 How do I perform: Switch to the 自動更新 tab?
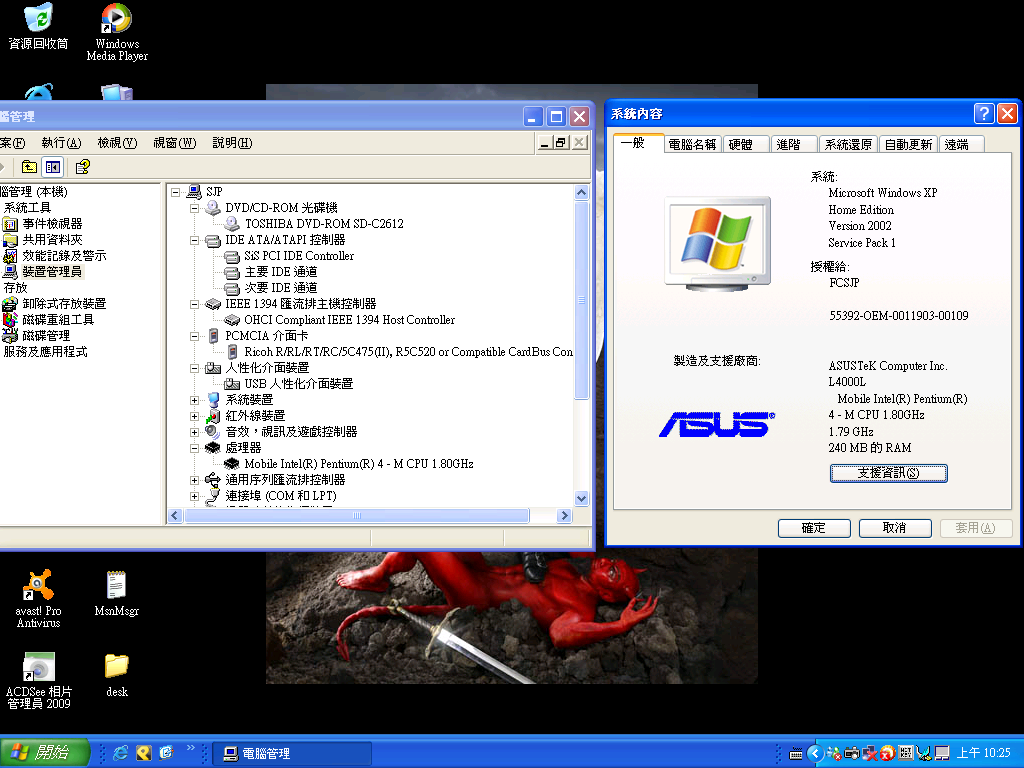tap(908, 144)
